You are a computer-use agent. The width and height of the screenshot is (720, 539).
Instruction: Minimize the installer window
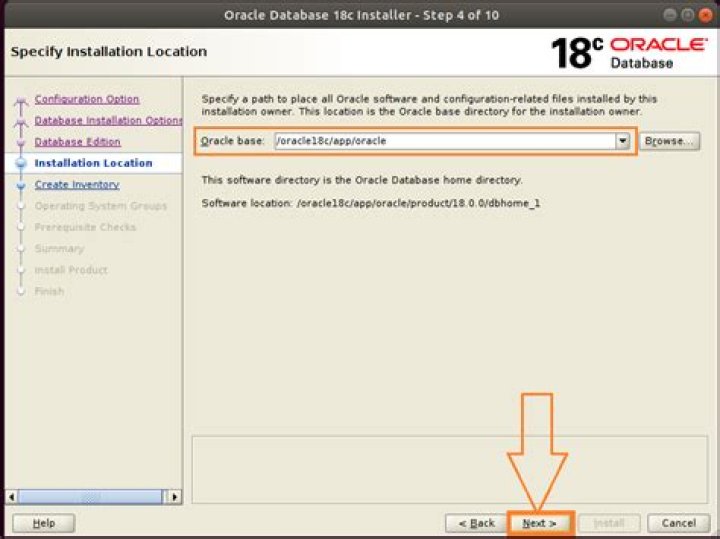click(x=670, y=15)
